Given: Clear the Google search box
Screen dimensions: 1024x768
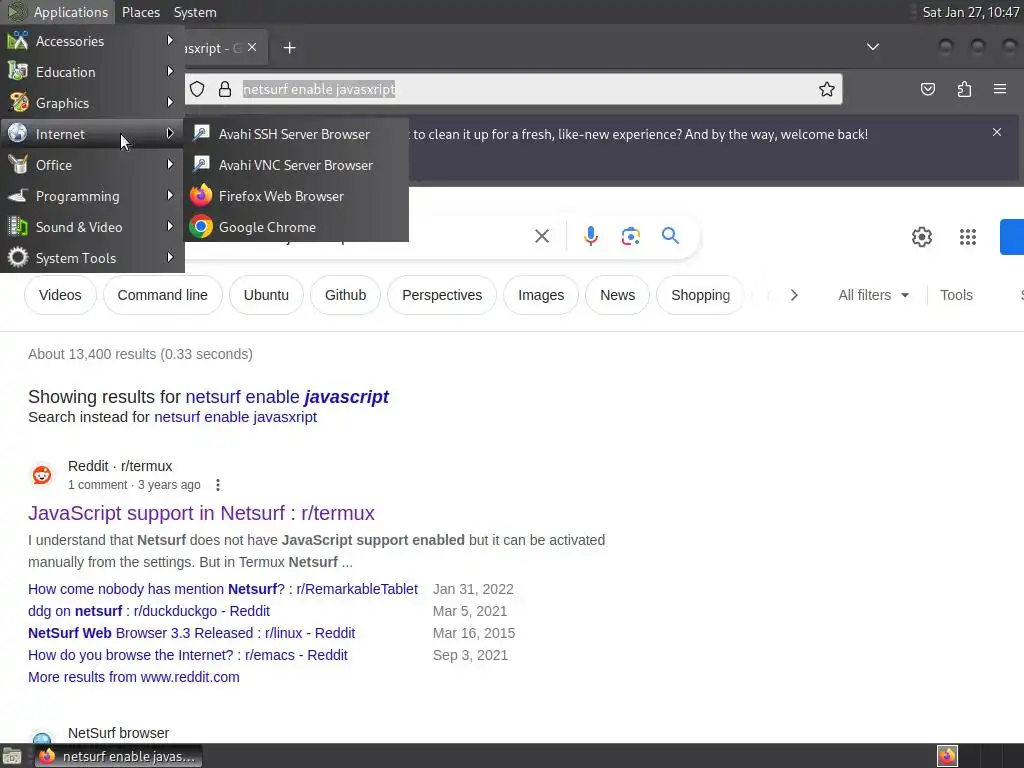Looking at the screenshot, I should coord(541,236).
